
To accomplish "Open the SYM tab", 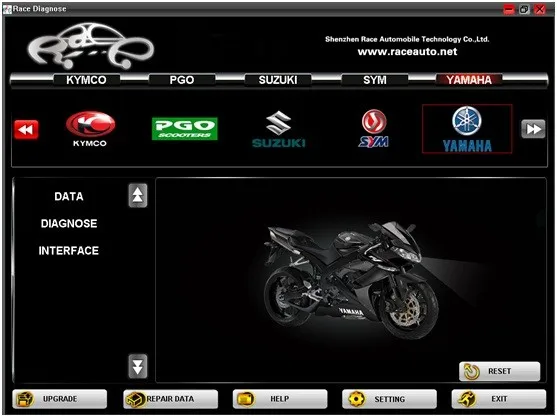I will click(375, 80).
